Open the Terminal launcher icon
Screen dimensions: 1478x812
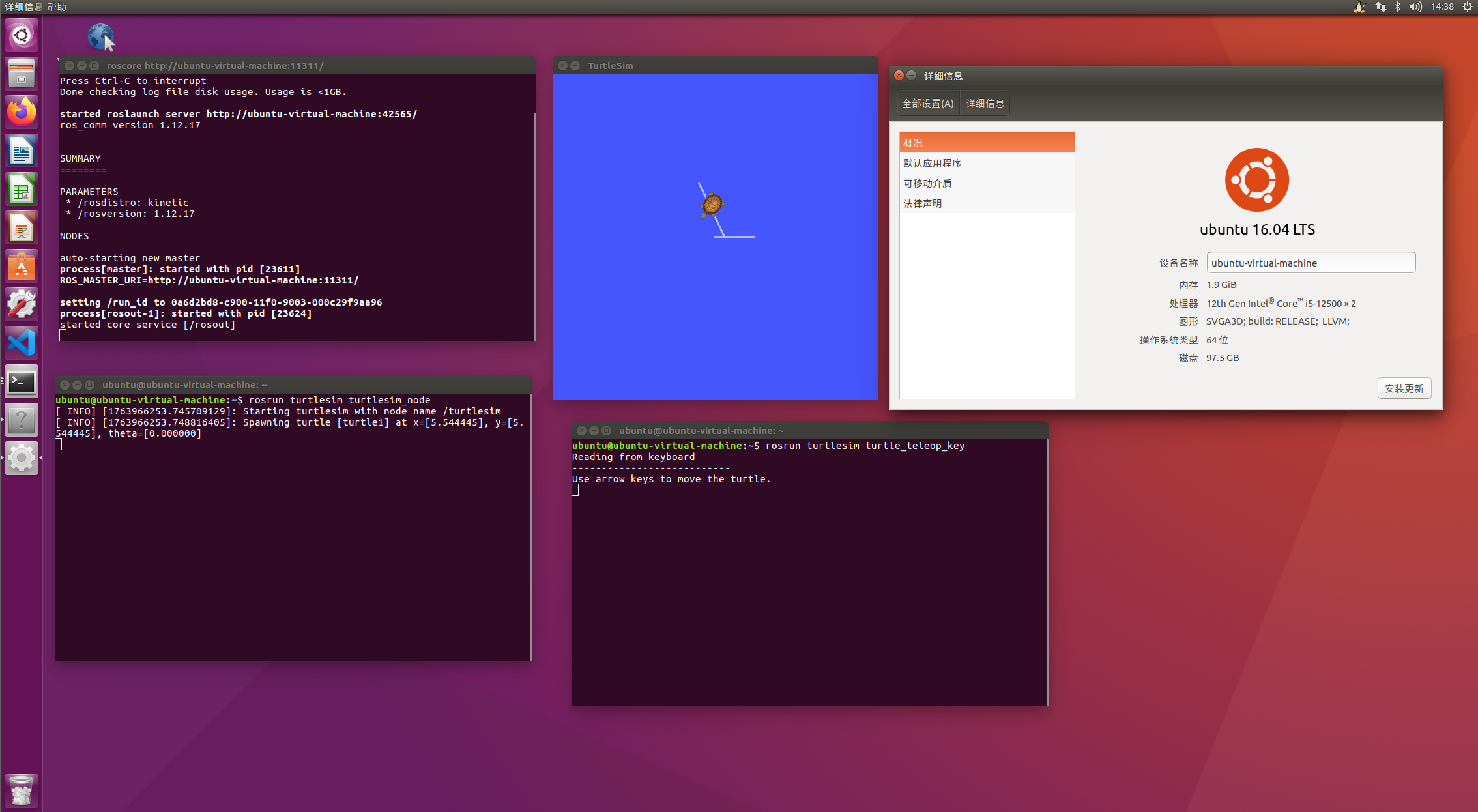tap(22, 382)
